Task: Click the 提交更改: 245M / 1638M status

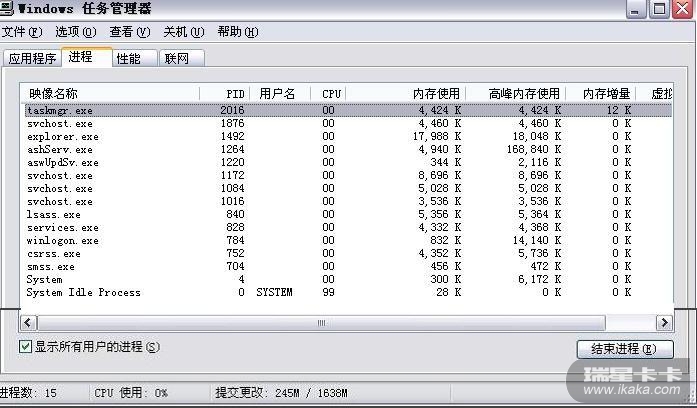Action: pos(281,393)
